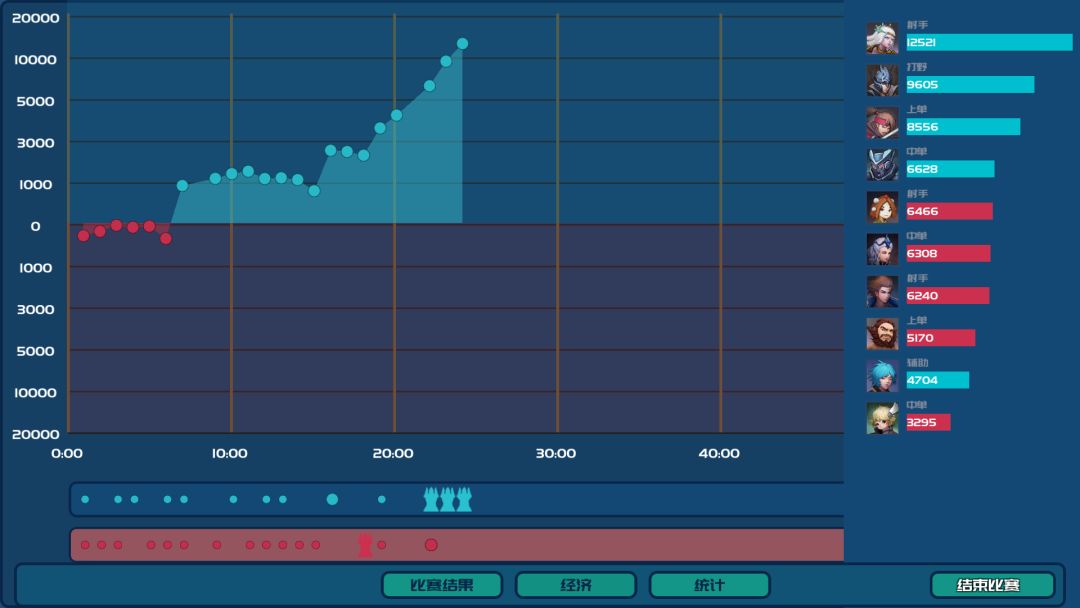Select the first red data point on graph
This screenshot has height=608, width=1080.
pyautogui.click(x=83, y=235)
